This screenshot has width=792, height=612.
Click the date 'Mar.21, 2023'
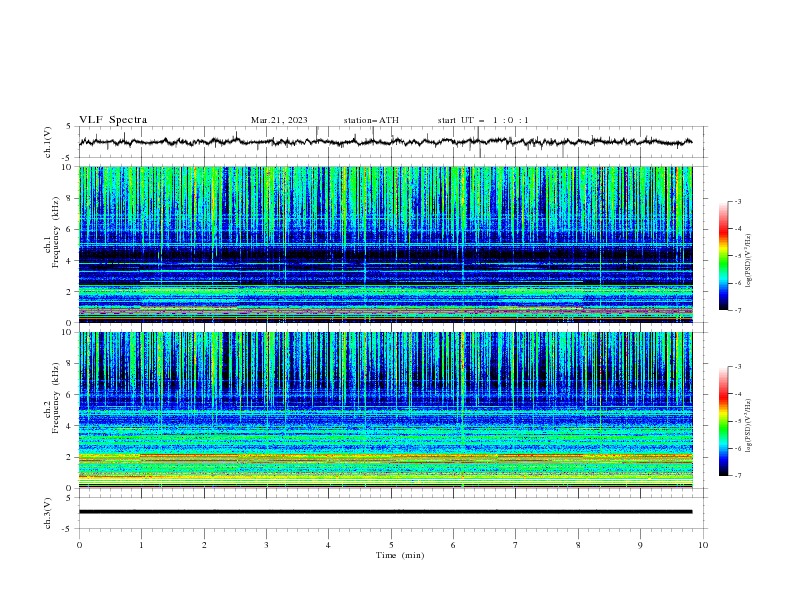click(279, 120)
